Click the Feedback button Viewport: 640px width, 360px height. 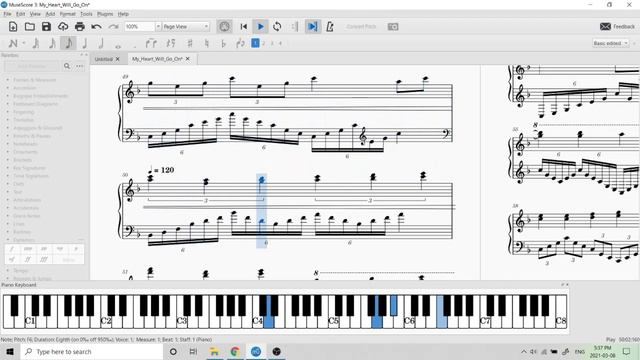(x=618, y=27)
